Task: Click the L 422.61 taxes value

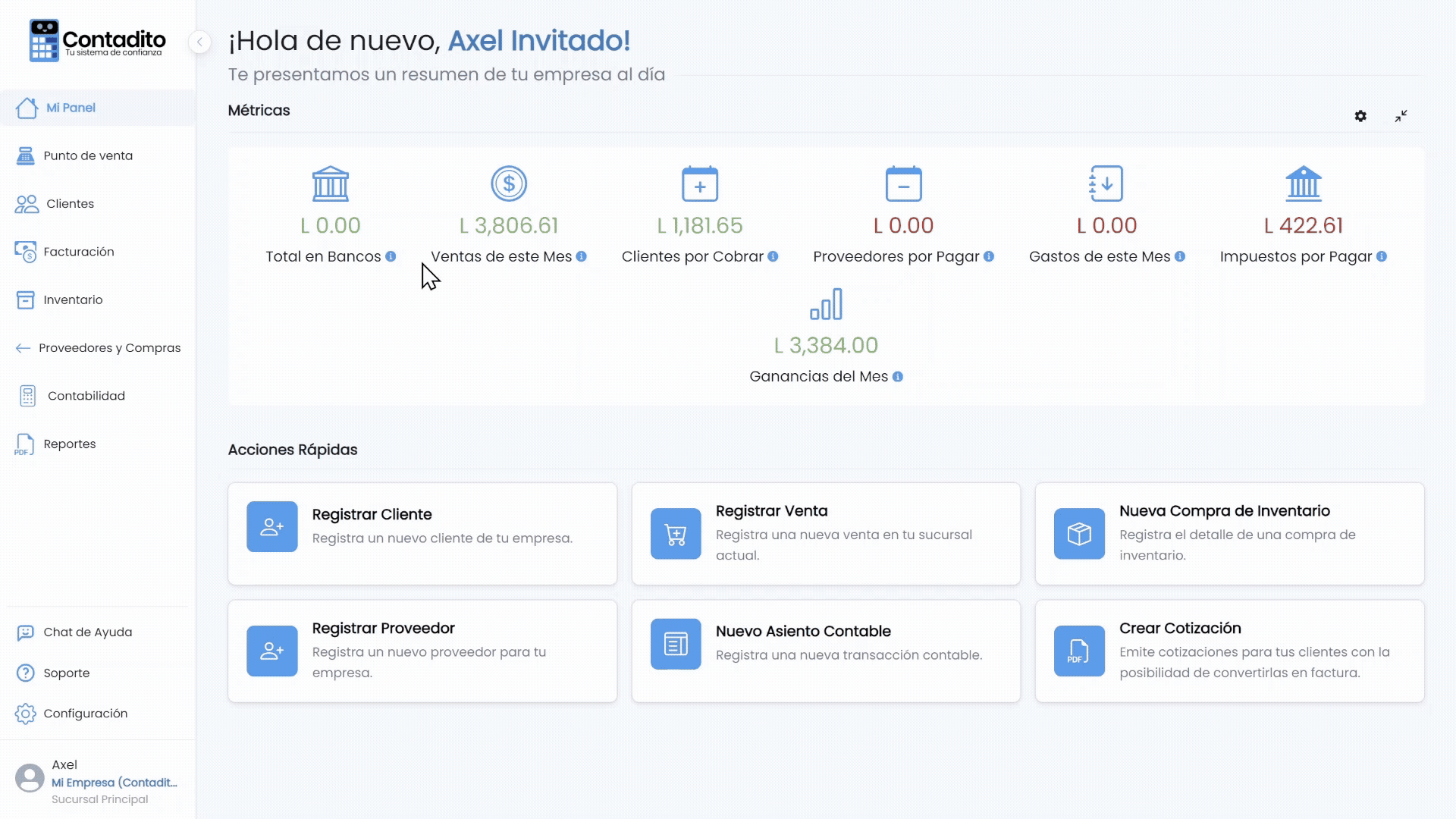Action: pyautogui.click(x=1304, y=225)
